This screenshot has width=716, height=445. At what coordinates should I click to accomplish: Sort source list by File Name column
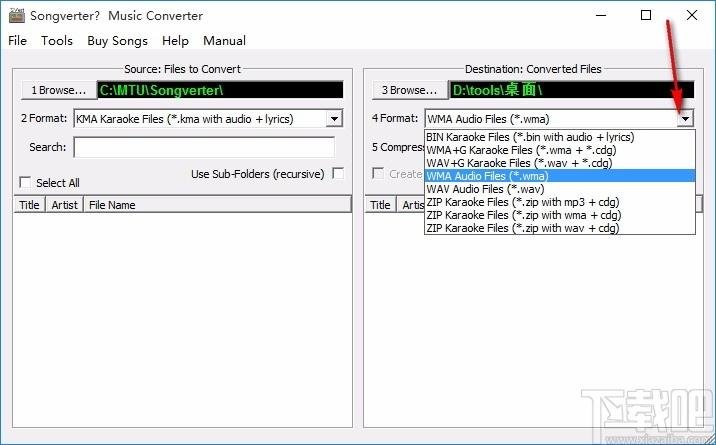[x=217, y=205]
